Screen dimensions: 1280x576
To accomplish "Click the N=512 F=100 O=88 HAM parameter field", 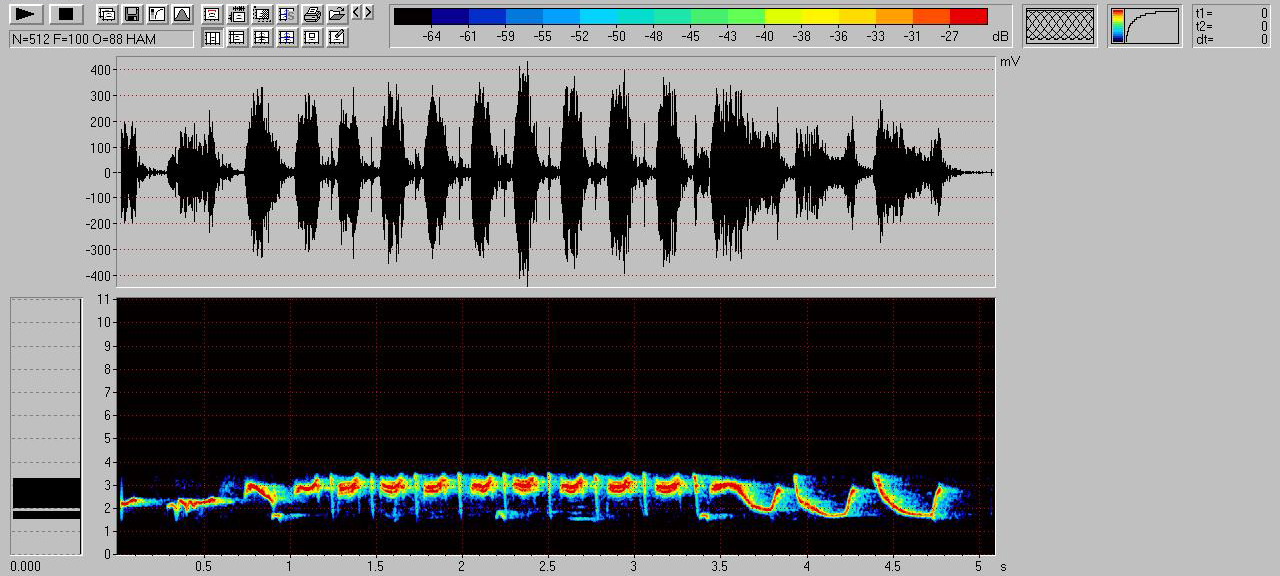I will click(101, 38).
